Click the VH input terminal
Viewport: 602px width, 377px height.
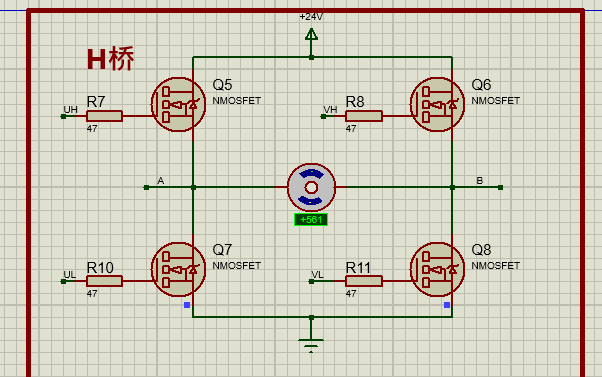tap(323, 116)
